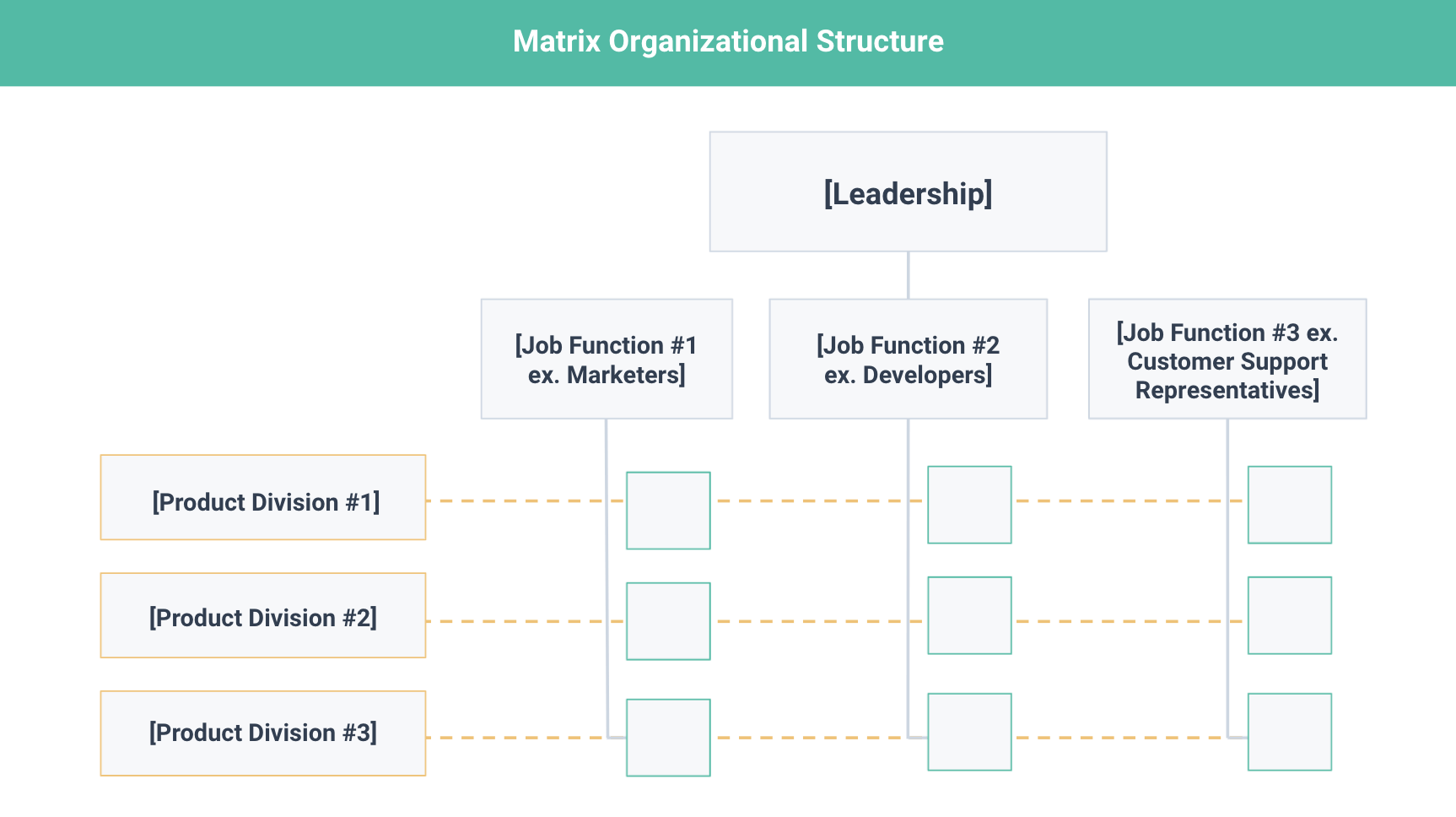Viewport: 1456px width, 817px height.
Task: Click the Leadership box
Action: click(908, 192)
